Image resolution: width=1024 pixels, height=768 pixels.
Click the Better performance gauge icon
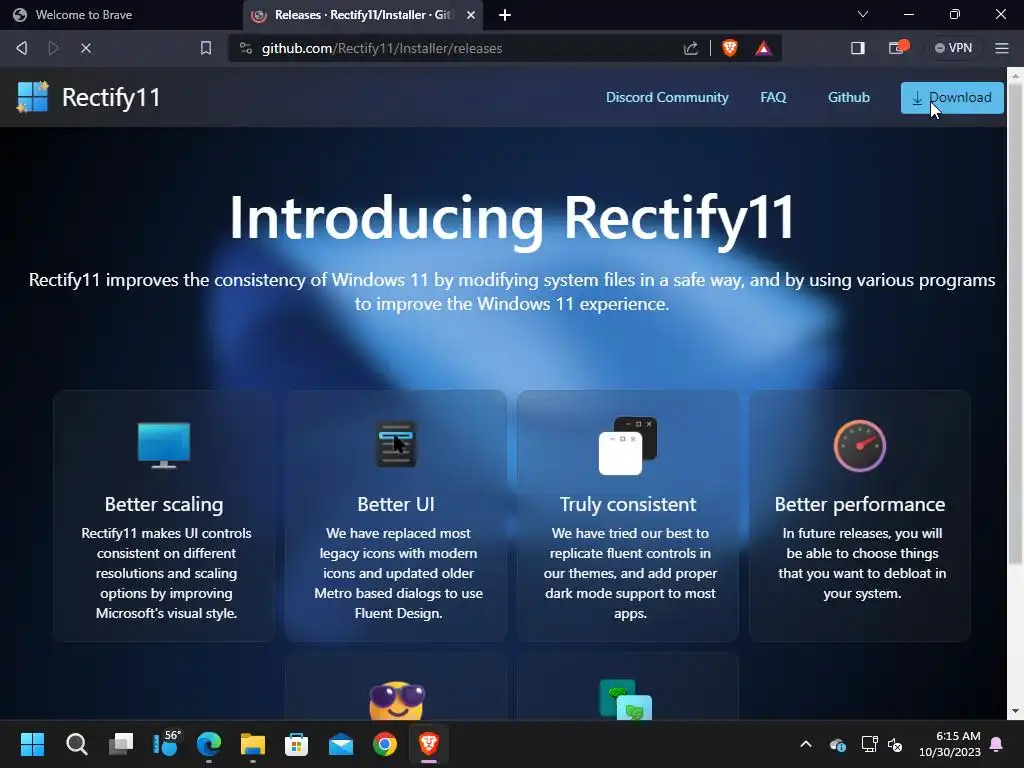(859, 445)
